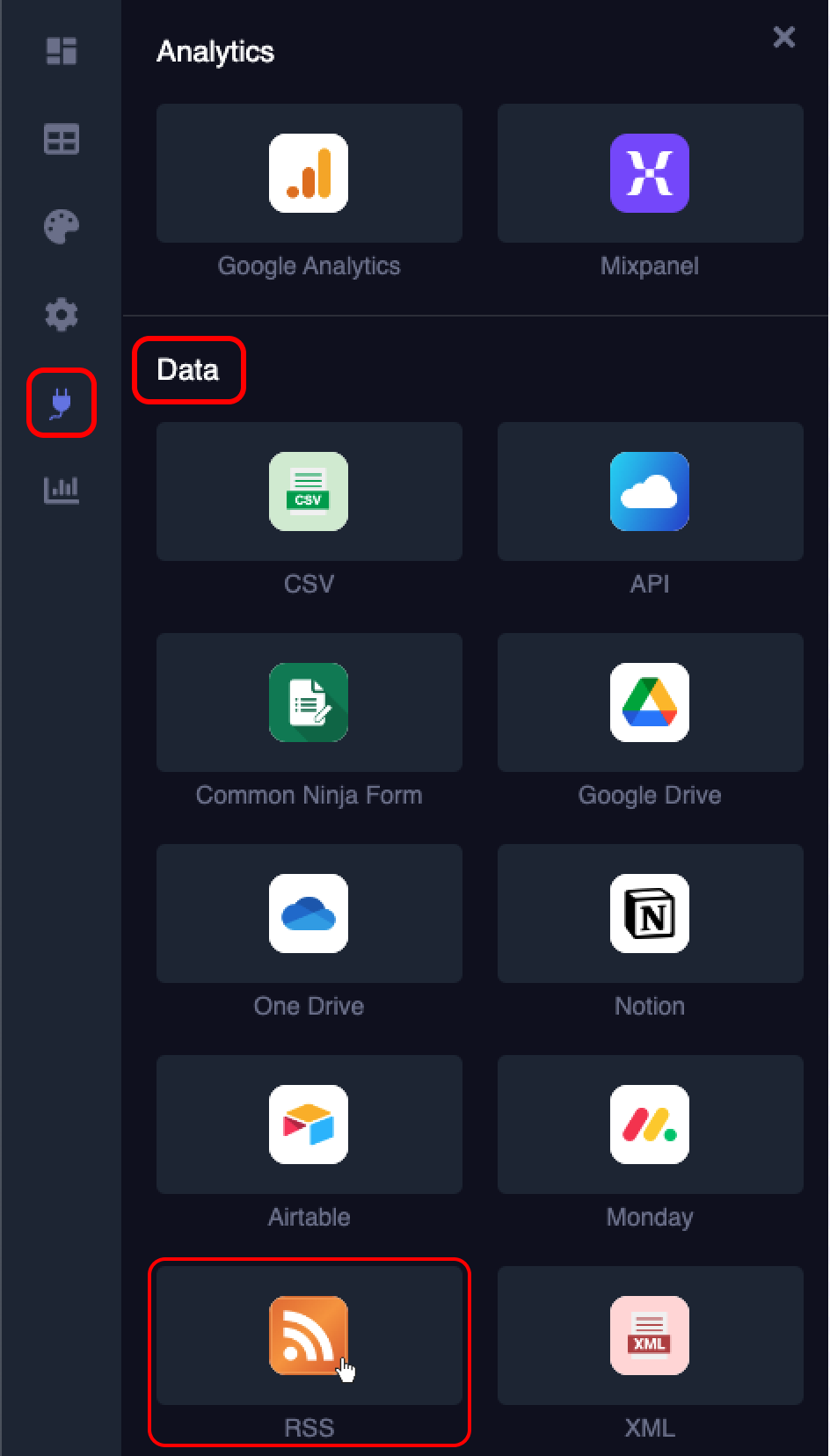The image size is (830, 1456).
Task: Select the Notion integration
Action: click(650, 914)
